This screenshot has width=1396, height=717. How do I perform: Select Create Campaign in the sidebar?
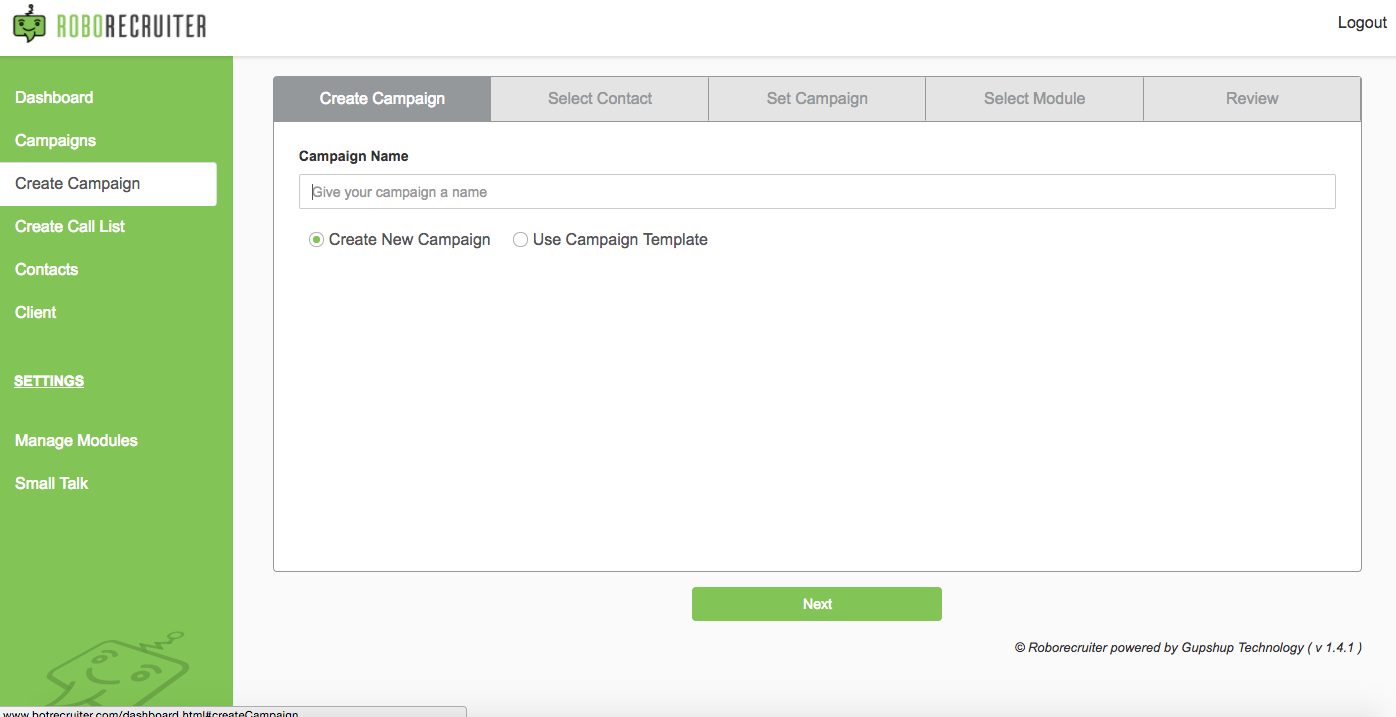(x=78, y=184)
